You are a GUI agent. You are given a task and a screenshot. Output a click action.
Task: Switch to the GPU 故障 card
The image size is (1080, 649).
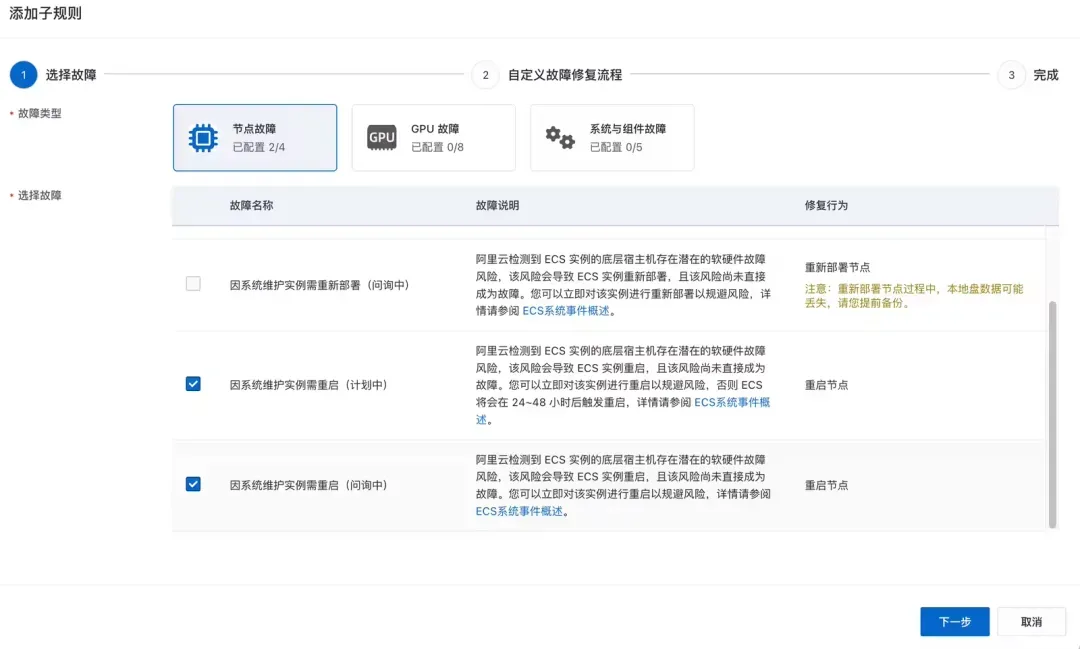point(434,138)
